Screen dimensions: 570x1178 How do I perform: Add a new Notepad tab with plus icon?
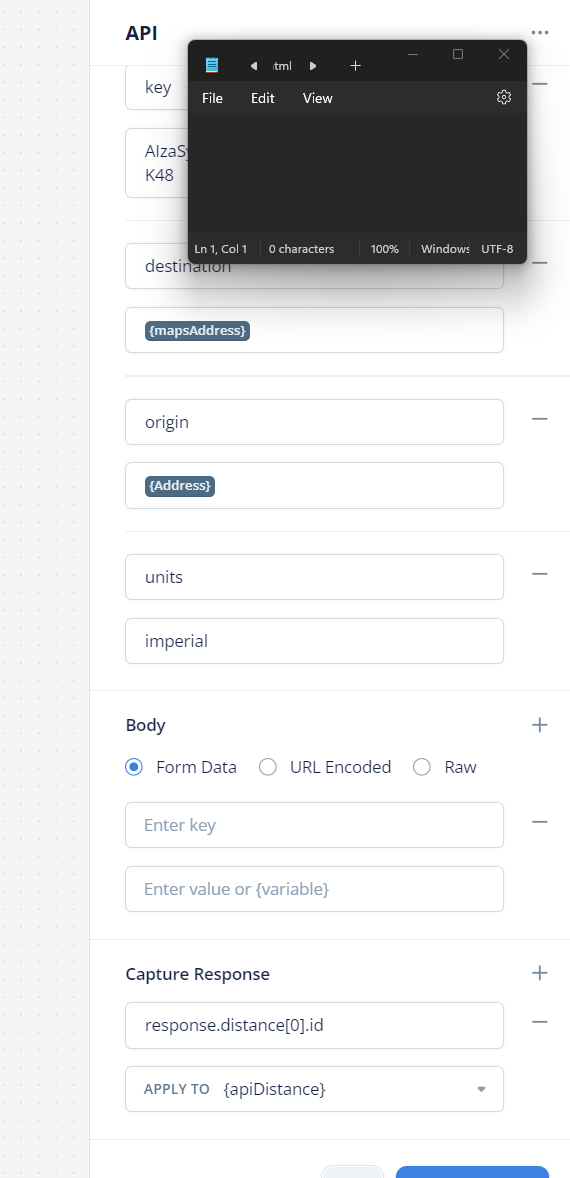pos(355,66)
